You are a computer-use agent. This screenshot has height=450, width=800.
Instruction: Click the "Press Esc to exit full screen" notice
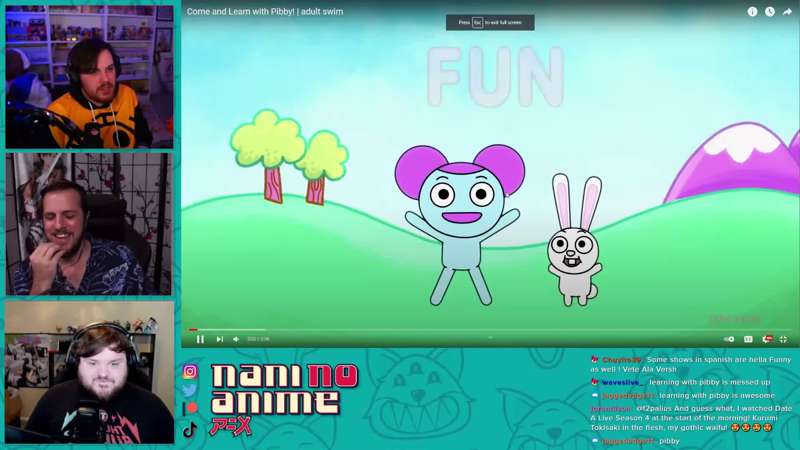(490, 22)
